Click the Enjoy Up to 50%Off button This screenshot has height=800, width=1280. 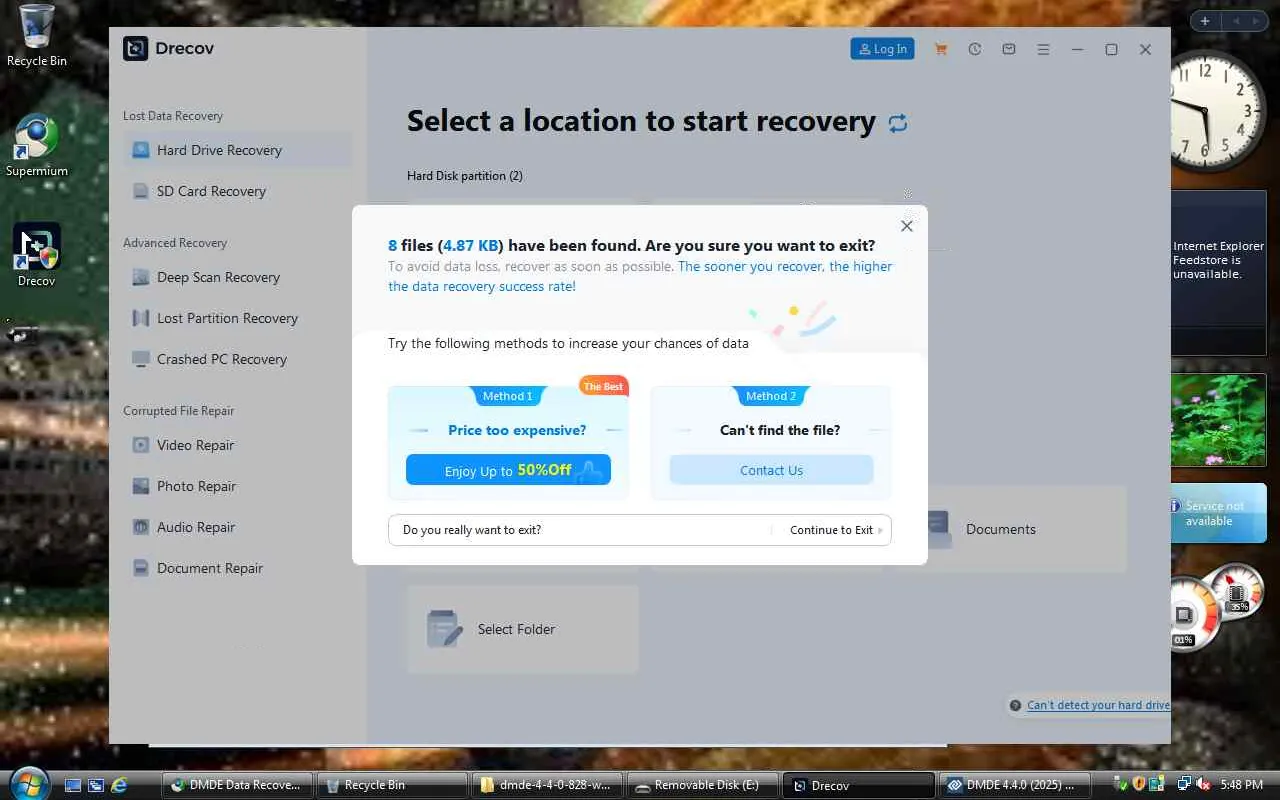[x=508, y=470]
